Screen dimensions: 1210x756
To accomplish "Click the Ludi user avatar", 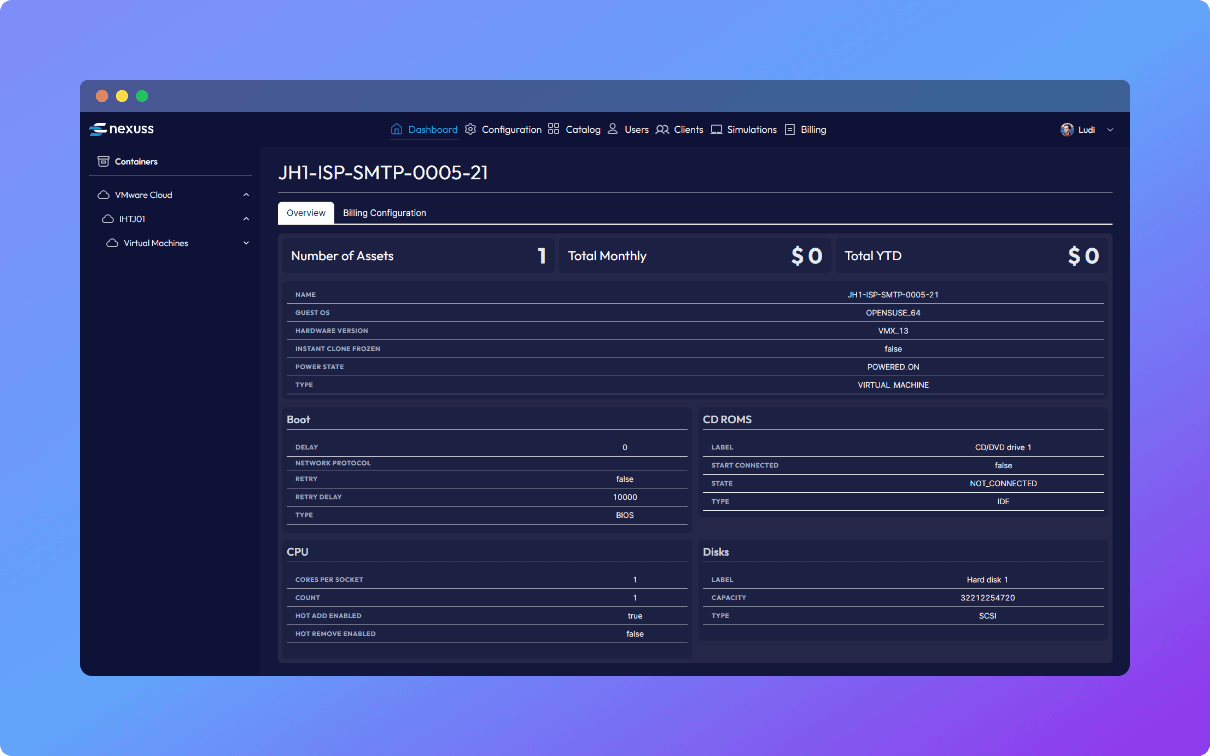I will (x=1067, y=130).
